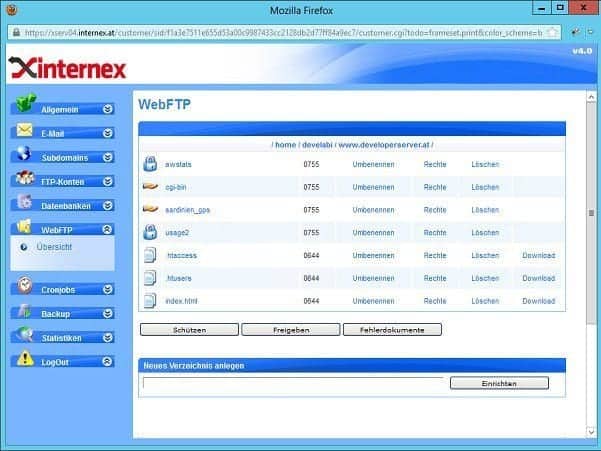Click the usage2 protected folder icon
601x451 pixels.
(x=150, y=233)
